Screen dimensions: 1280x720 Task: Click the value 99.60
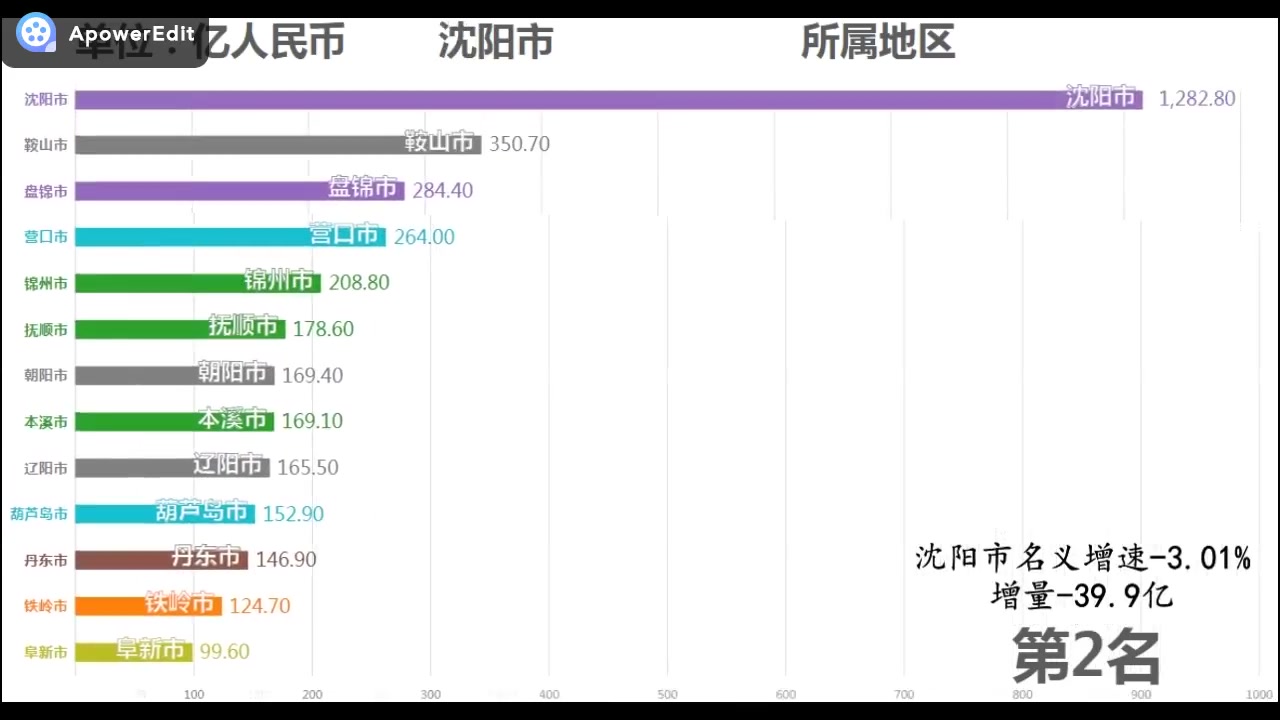pyautogui.click(x=225, y=652)
